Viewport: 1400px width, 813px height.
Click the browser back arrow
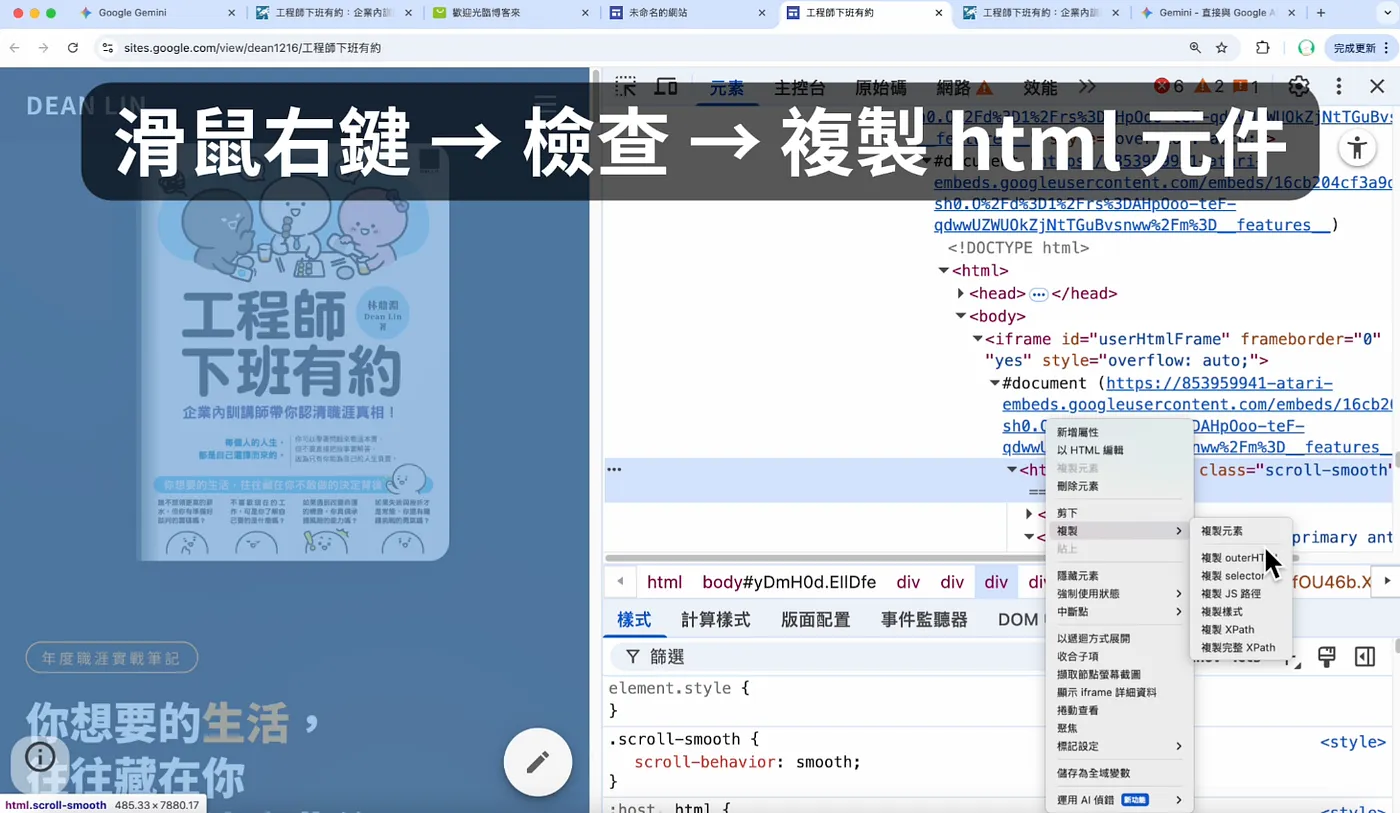14,48
